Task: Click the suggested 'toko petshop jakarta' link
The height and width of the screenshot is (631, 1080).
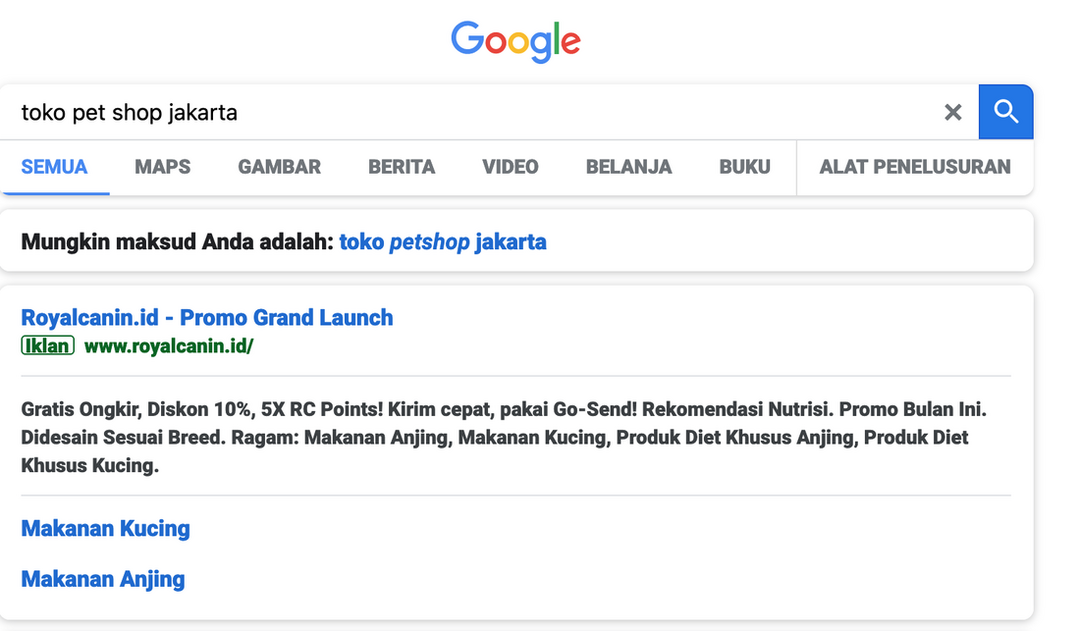Action: click(x=443, y=242)
